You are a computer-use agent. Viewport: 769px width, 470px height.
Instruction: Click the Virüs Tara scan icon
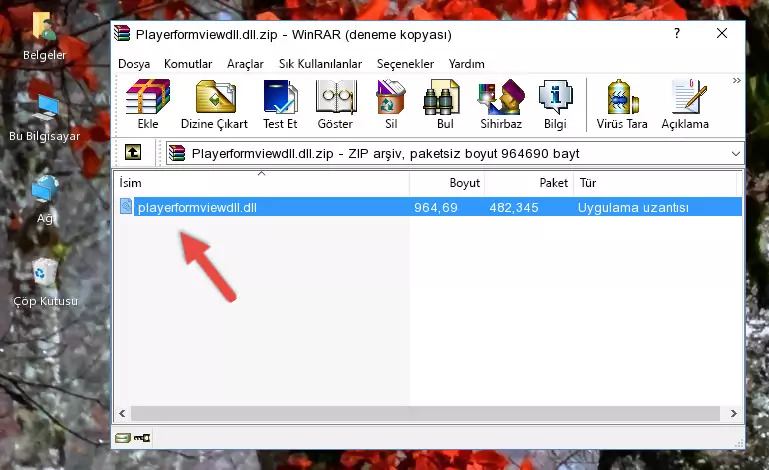(x=622, y=104)
